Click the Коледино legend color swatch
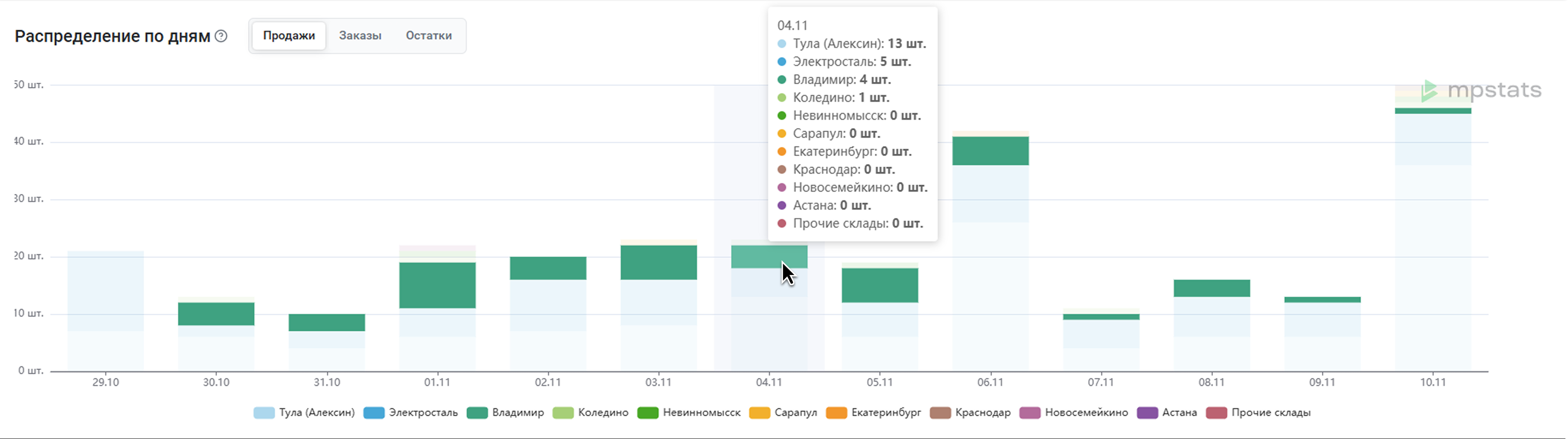Viewport: 1568px width, 439px height. 563,413
